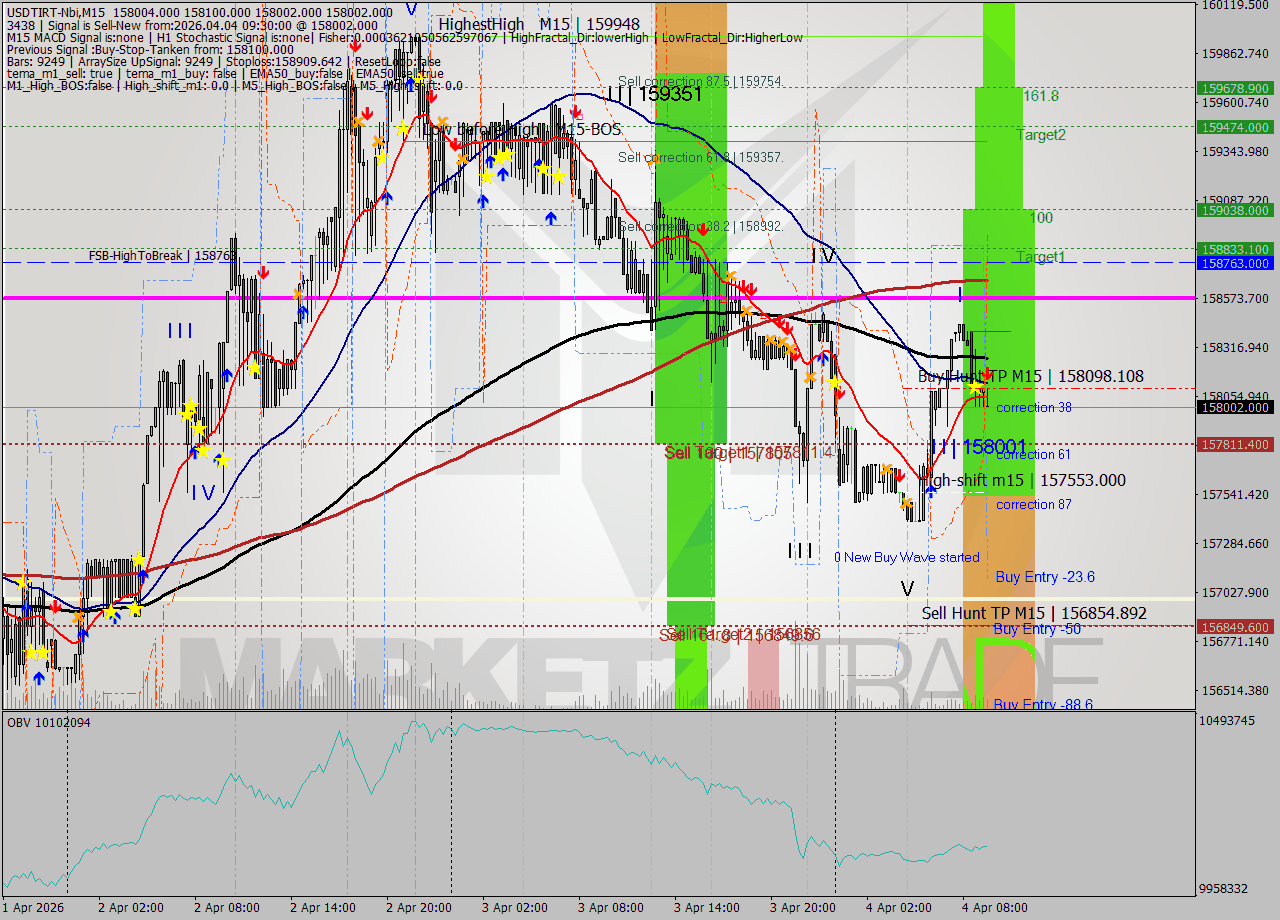
Task: Click the 'Buy Entry -23.6' label
Action: pyautogui.click(x=1044, y=577)
